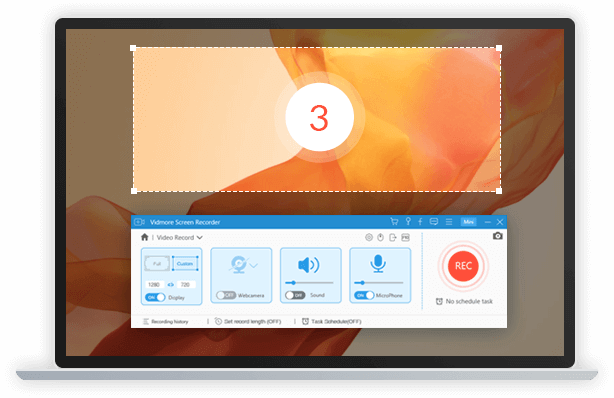Viewport: 614px width, 398px height.
Task: Click the key register icon
Action: (408, 221)
